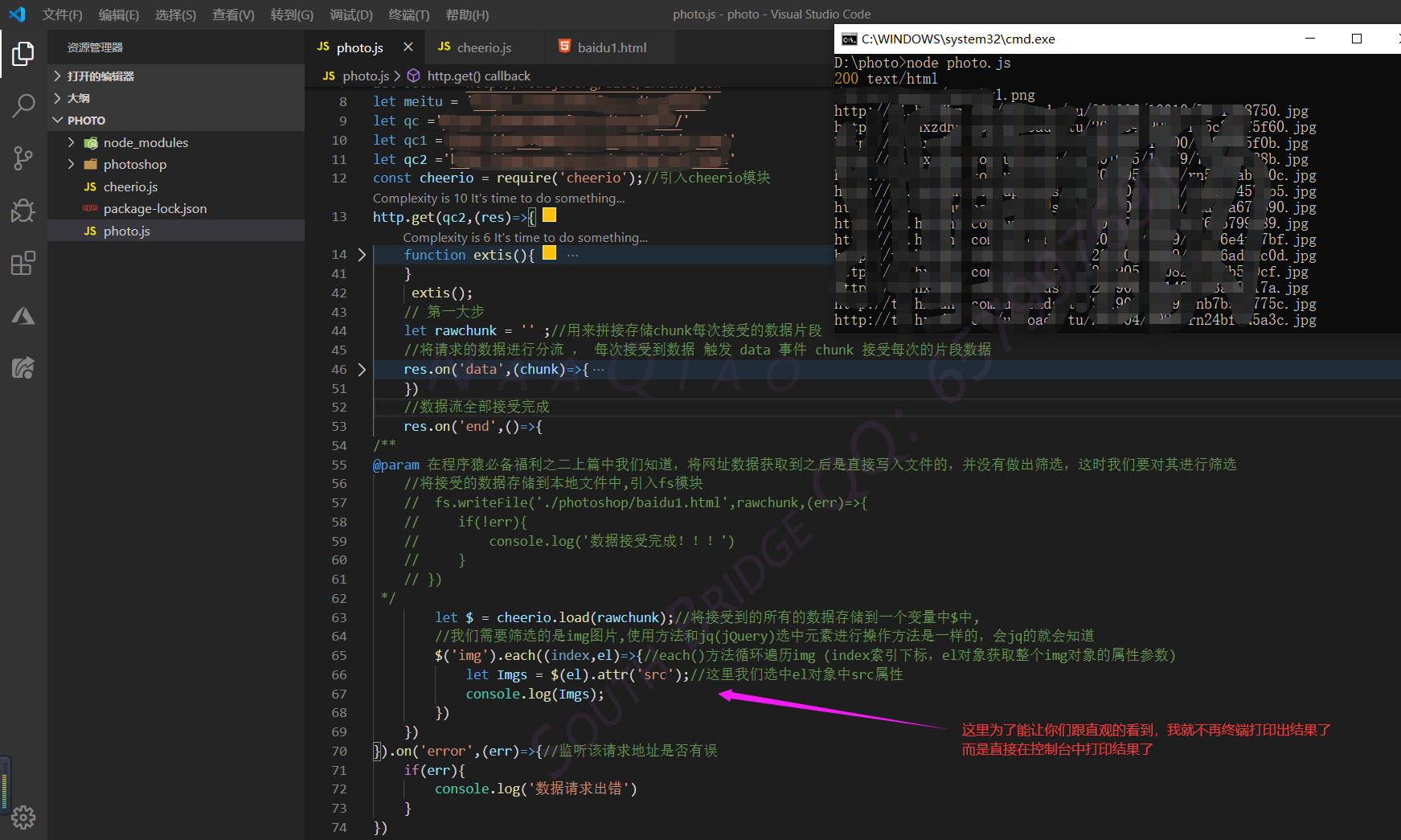Click line number 63 in the gutter
The image size is (1401, 840).
pyautogui.click(x=338, y=617)
